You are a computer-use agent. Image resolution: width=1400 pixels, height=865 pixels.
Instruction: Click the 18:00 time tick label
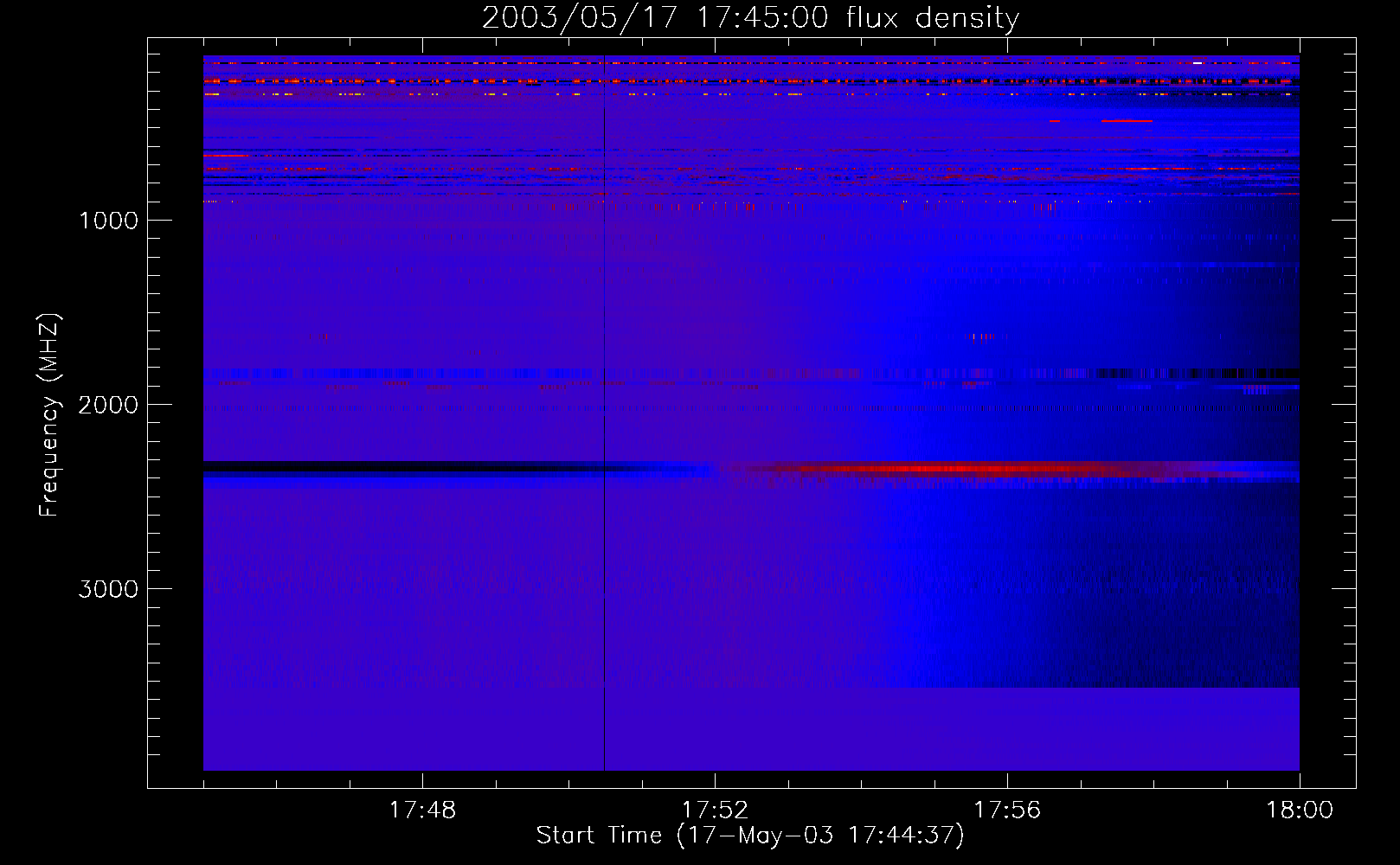(x=1300, y=811)
